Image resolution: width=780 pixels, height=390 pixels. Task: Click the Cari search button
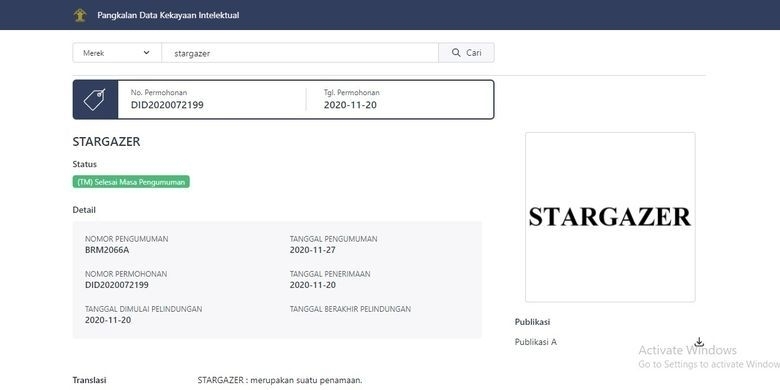tap(466, 53)
